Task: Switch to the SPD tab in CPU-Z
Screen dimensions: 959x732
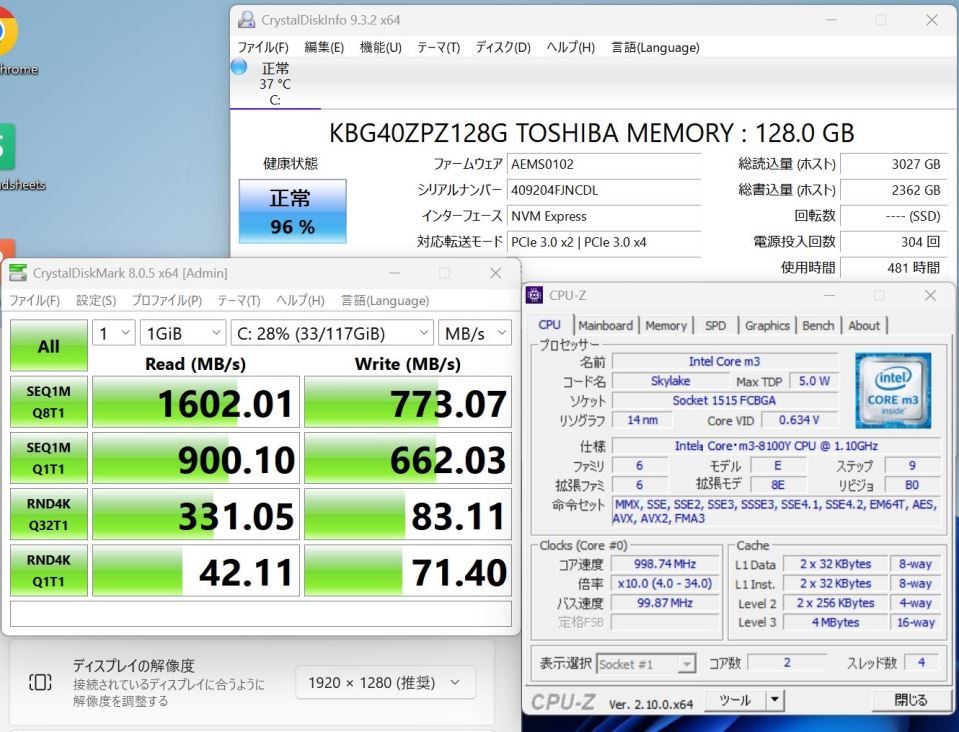Action: click(715, 325)
